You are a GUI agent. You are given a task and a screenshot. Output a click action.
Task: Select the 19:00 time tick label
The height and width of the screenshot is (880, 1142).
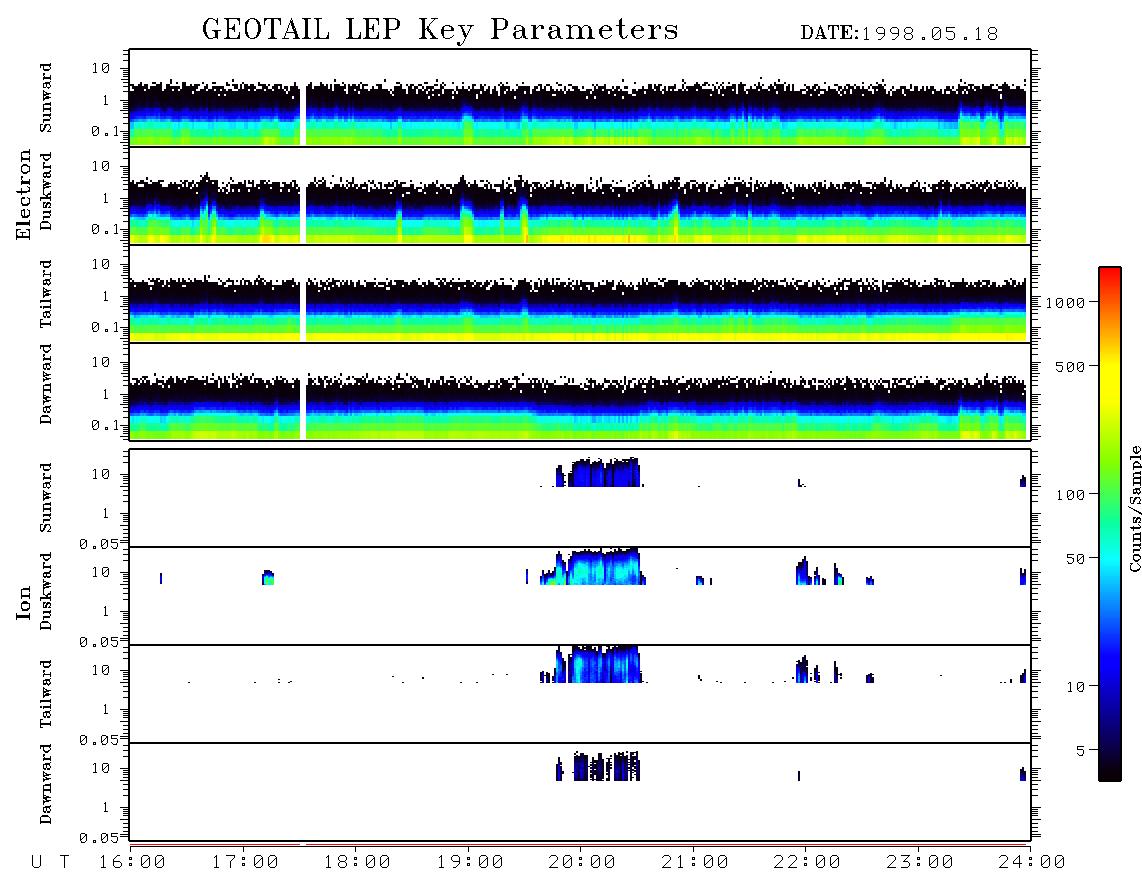pos(470,863)
